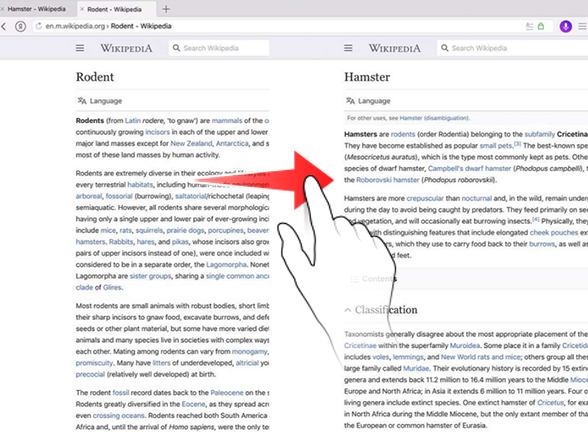Click the reader view icon in the address bar

pos(529,26)
